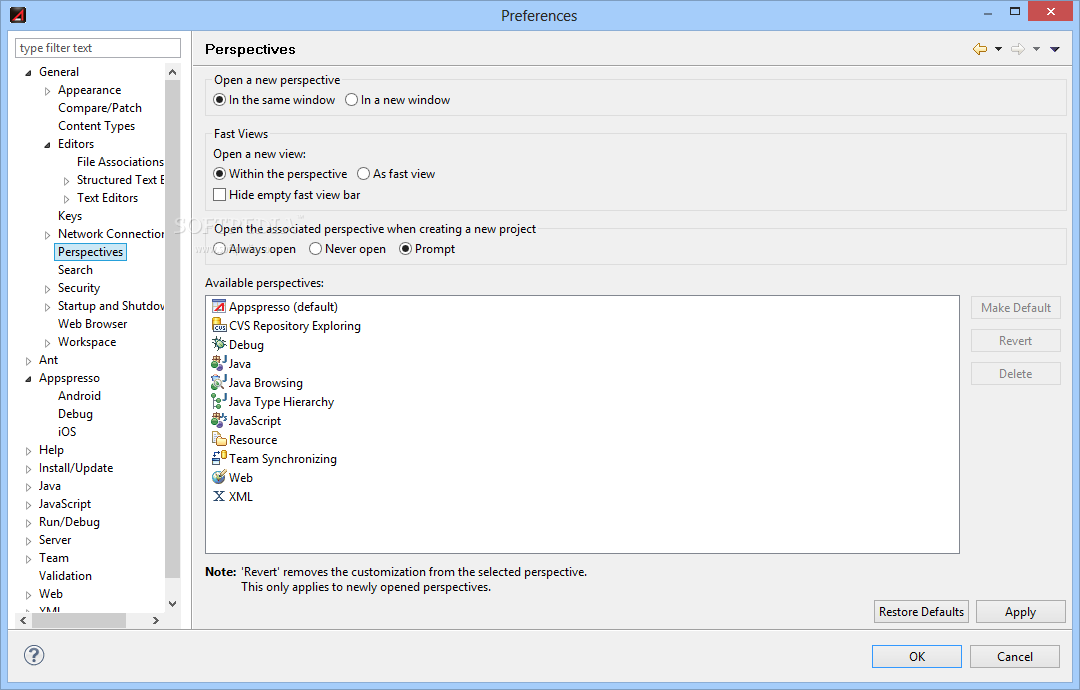The height and width of the screenshot is (690, 1080).
Task: Collapse the Appspresso tree node
Action: click(29, 378)
